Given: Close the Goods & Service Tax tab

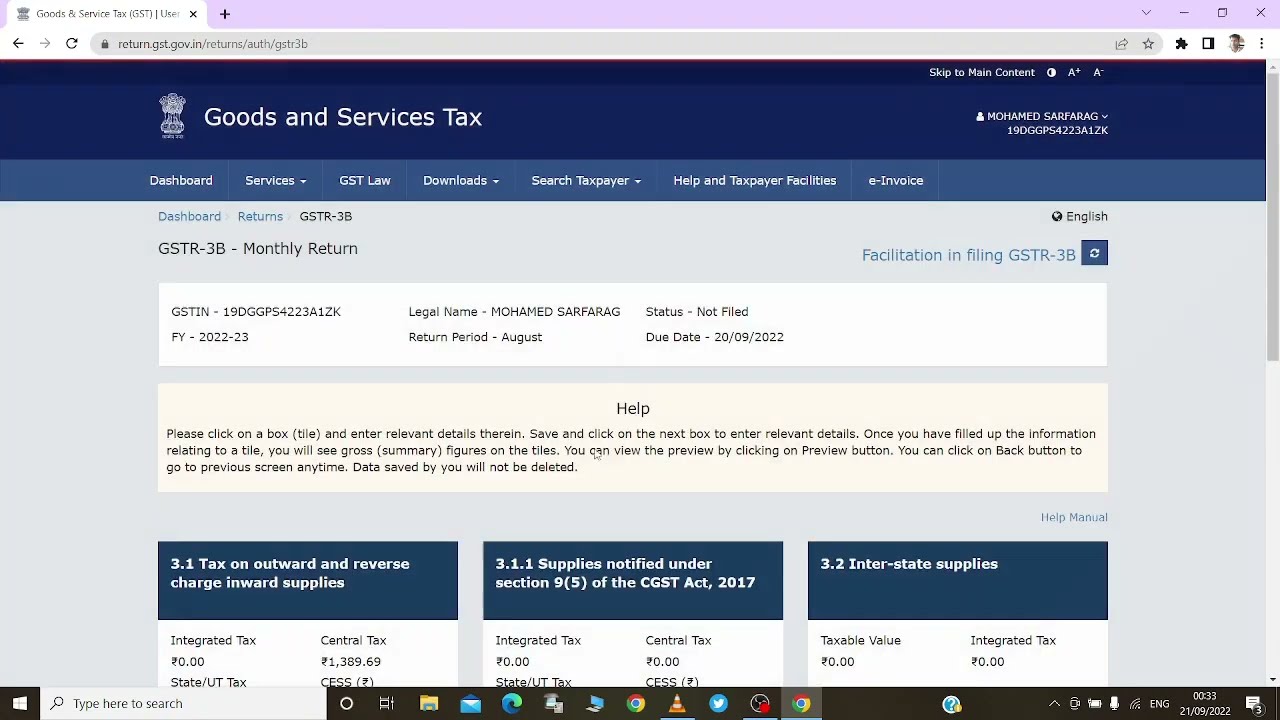Looking at the screenshot, I should [x=193, y=14].
